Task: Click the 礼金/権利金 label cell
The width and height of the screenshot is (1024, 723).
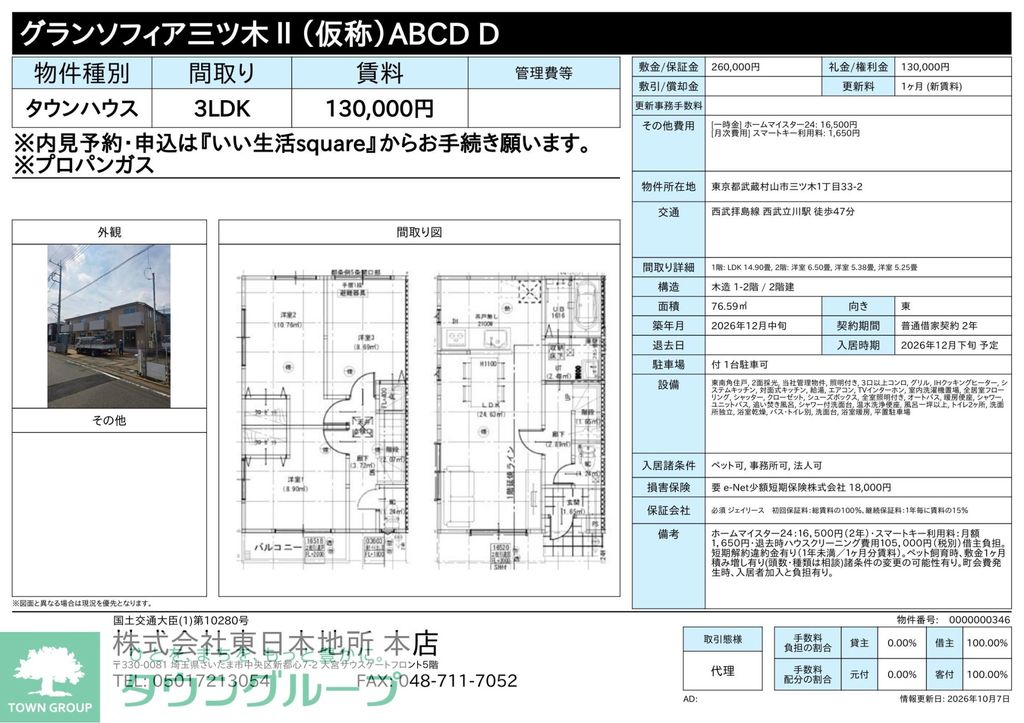Action: coord(857,67)
